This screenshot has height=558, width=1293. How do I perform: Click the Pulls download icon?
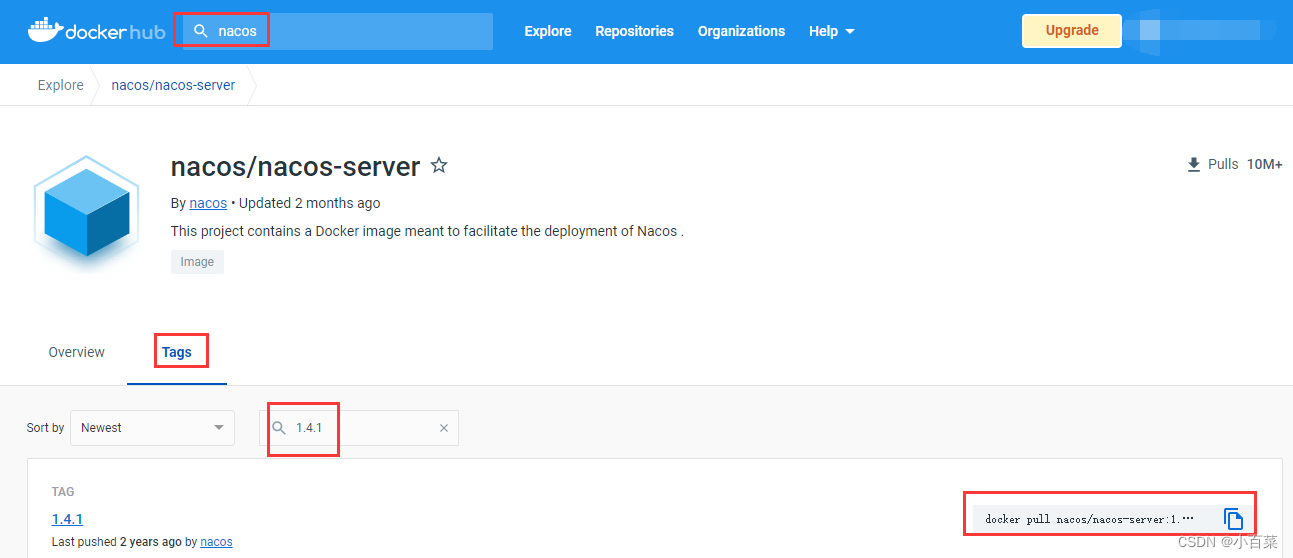1193,165
